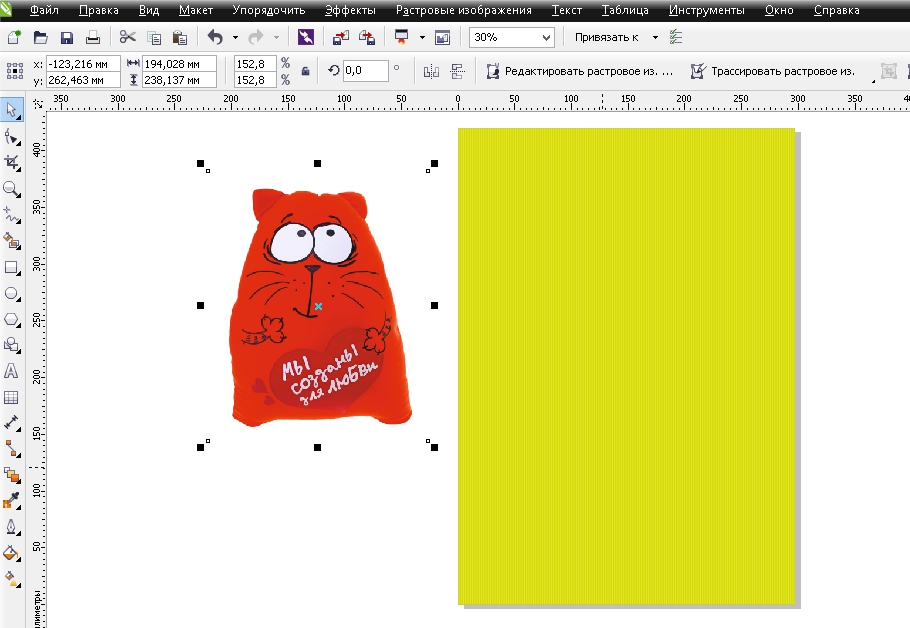Open the application launcher dropdown arrow
Image resolution: width=910 pixels, height=628 pixels.
[422, 38]
